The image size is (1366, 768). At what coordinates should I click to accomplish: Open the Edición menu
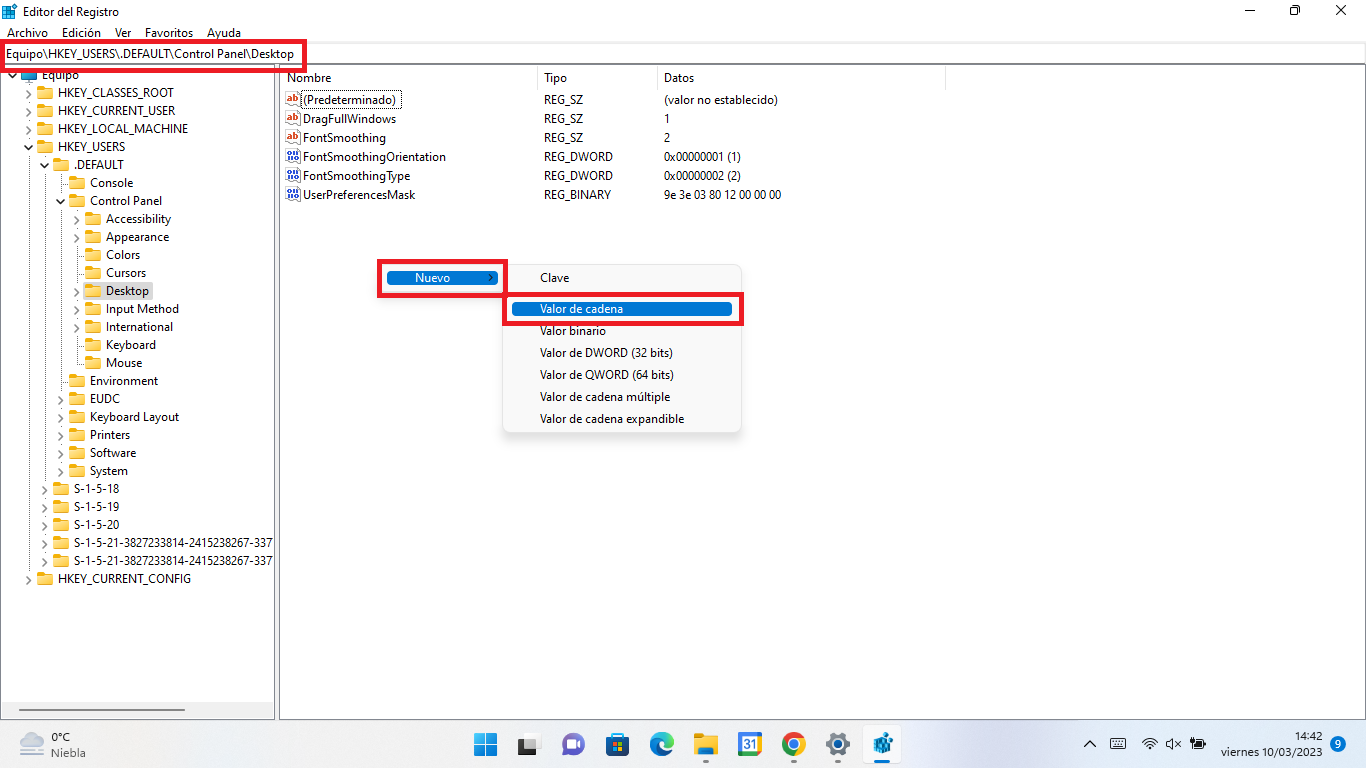[81, 33]
